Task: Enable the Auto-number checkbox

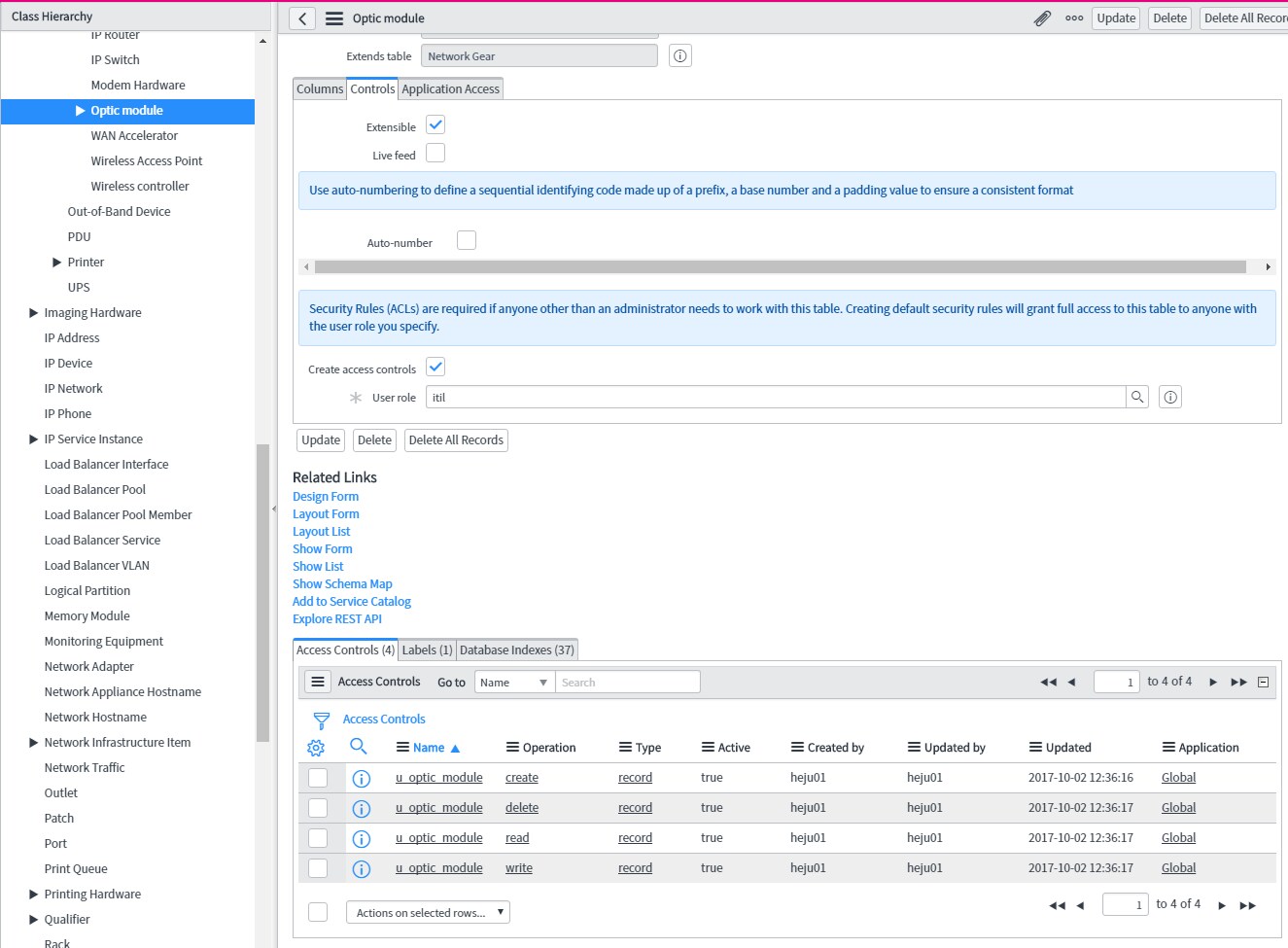Action: click(x=467, y=240)
